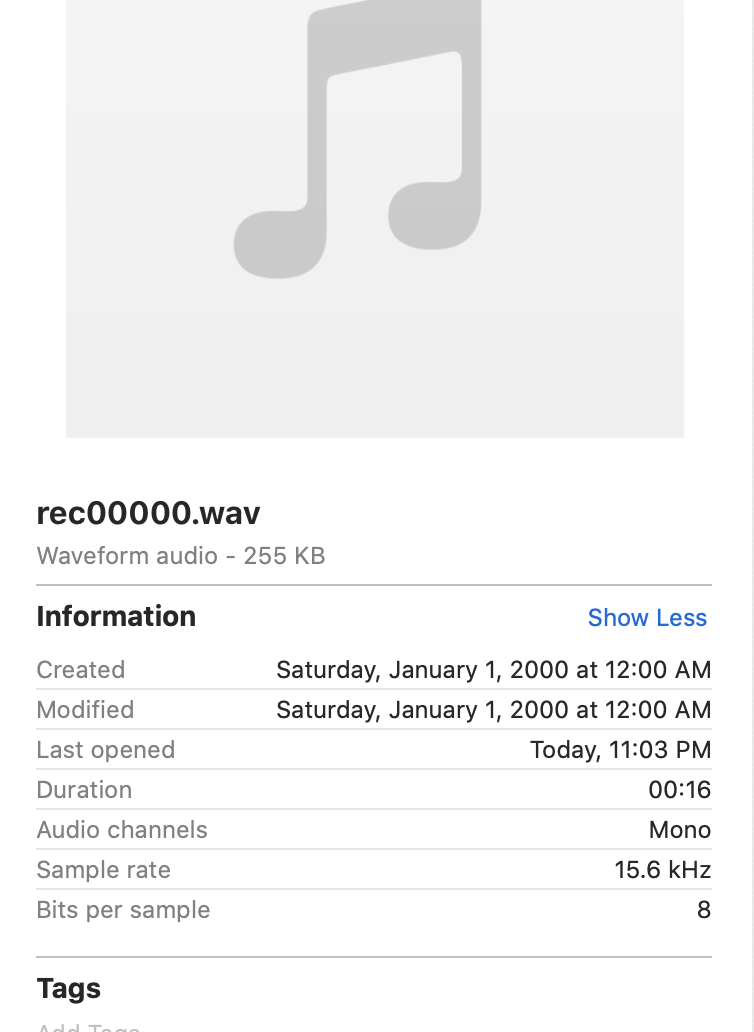Select the Created date value

pyautogui.click(x=493, y=670)
